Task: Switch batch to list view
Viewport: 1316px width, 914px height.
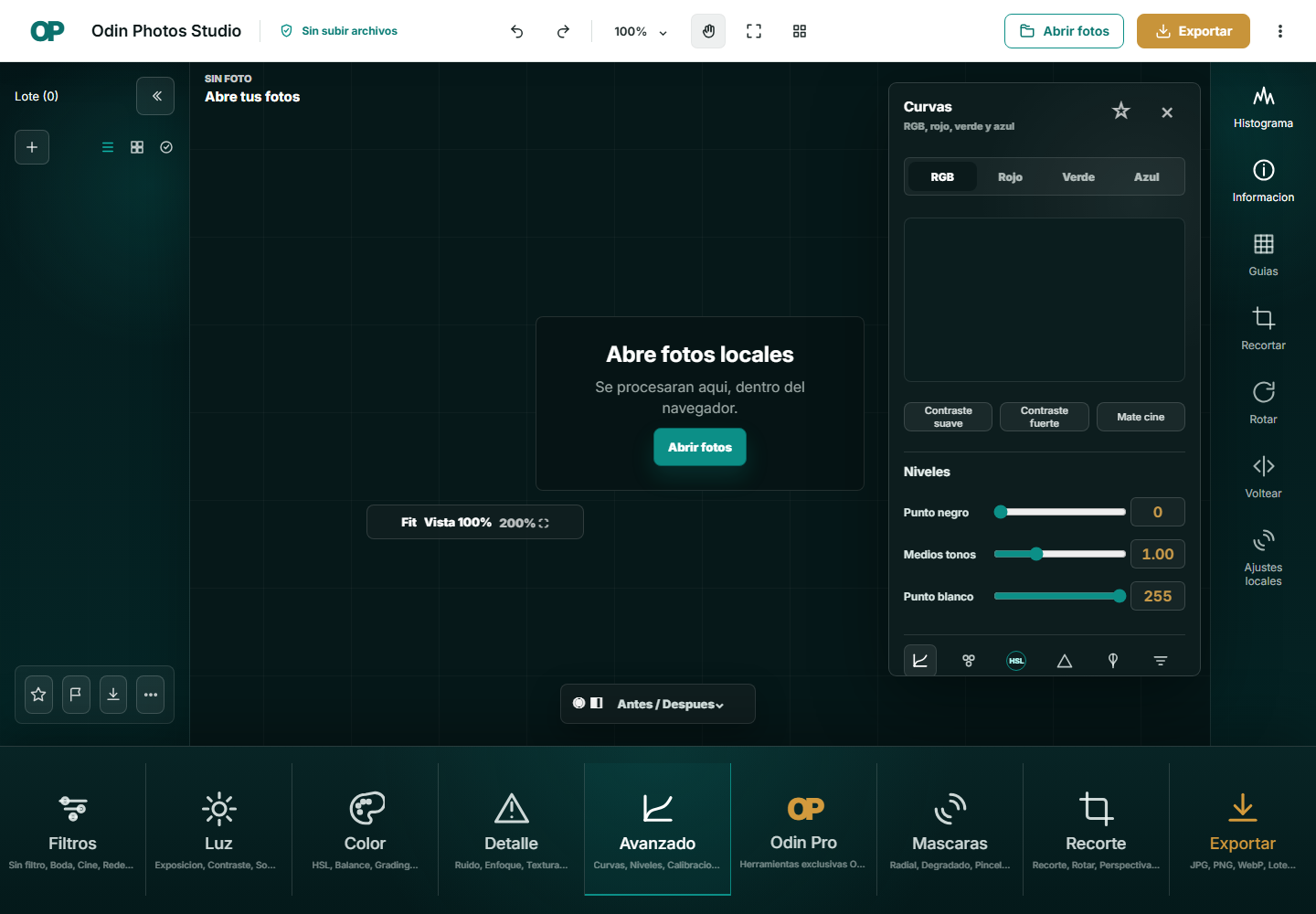Action: click(x=108, y=147)
